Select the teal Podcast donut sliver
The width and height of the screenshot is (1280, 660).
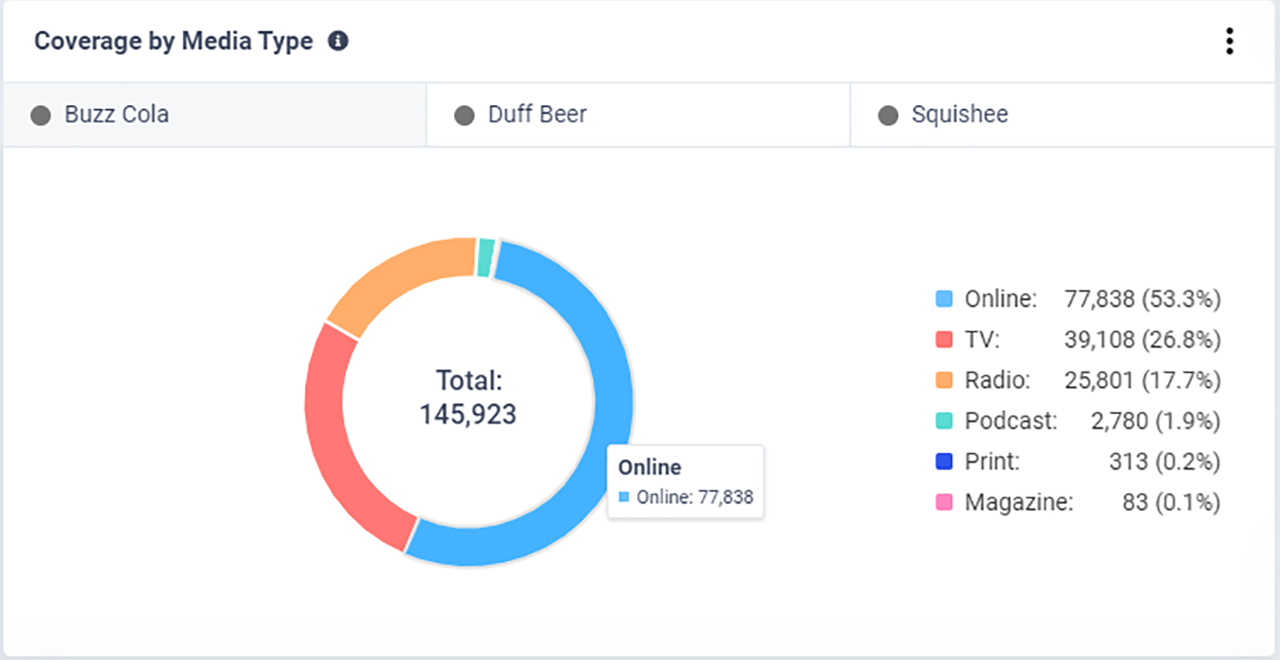point(486,257)
